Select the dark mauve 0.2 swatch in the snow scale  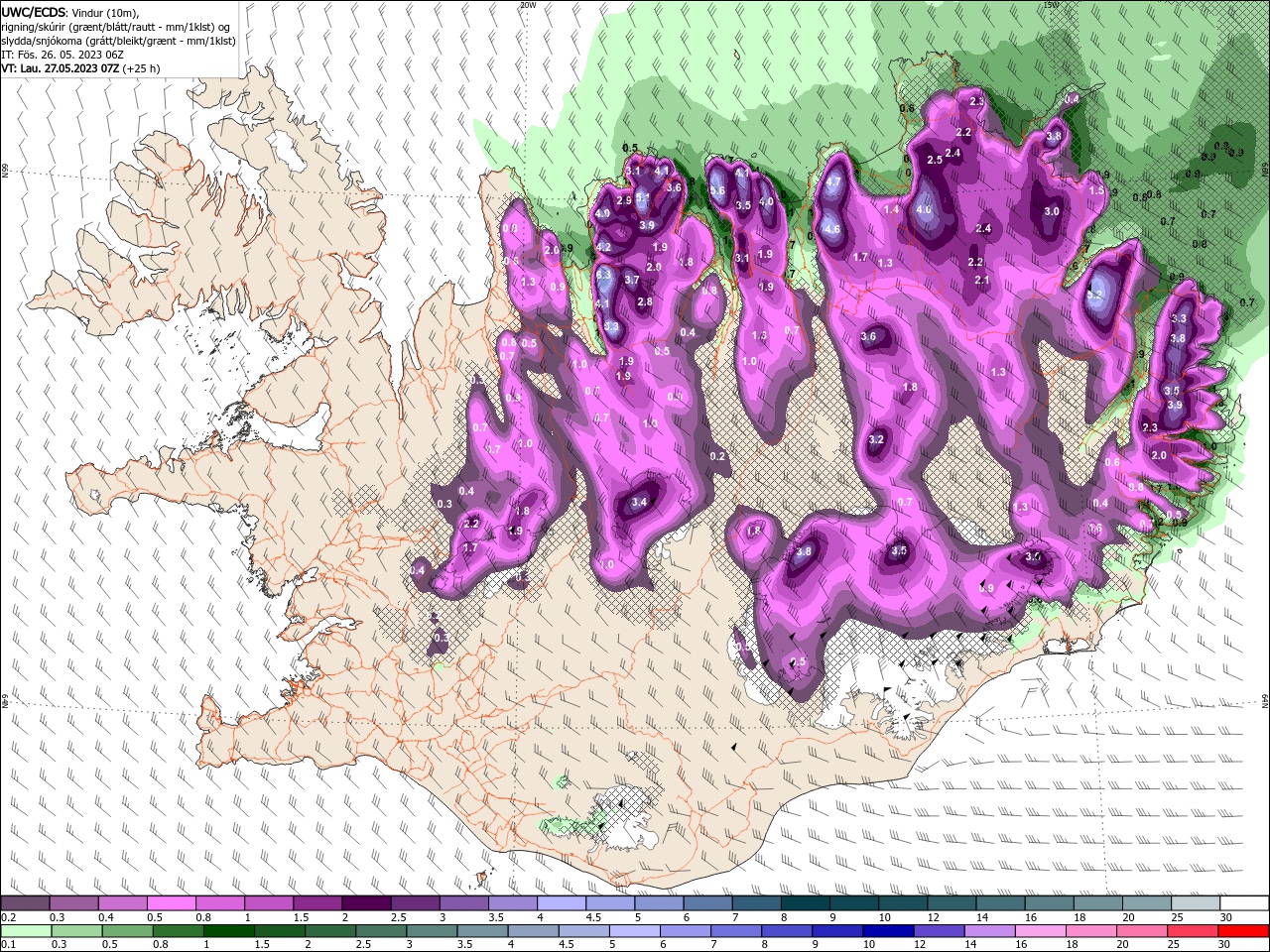point(25,903)
